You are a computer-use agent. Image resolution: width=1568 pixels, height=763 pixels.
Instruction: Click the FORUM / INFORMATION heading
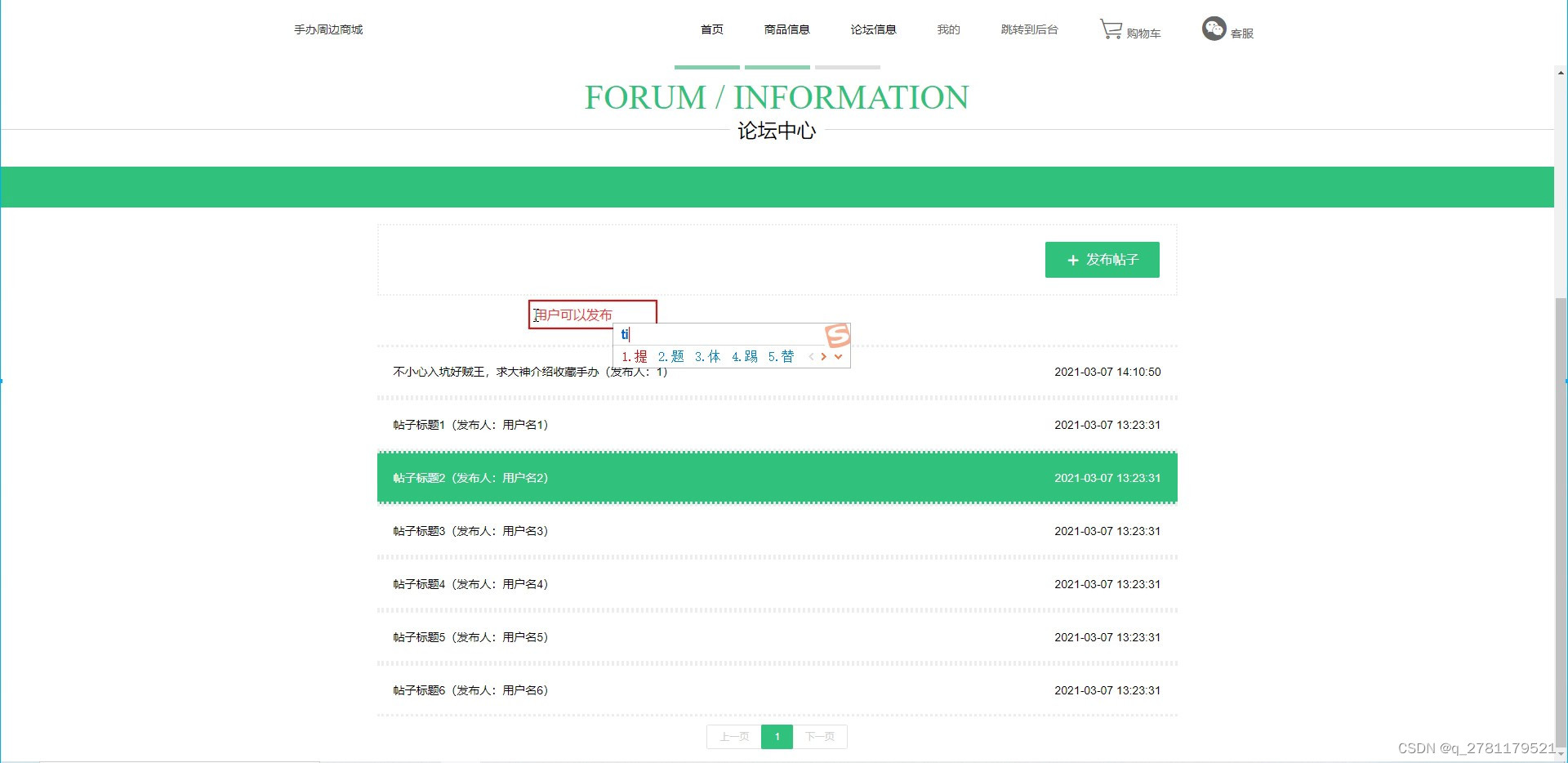777,97
